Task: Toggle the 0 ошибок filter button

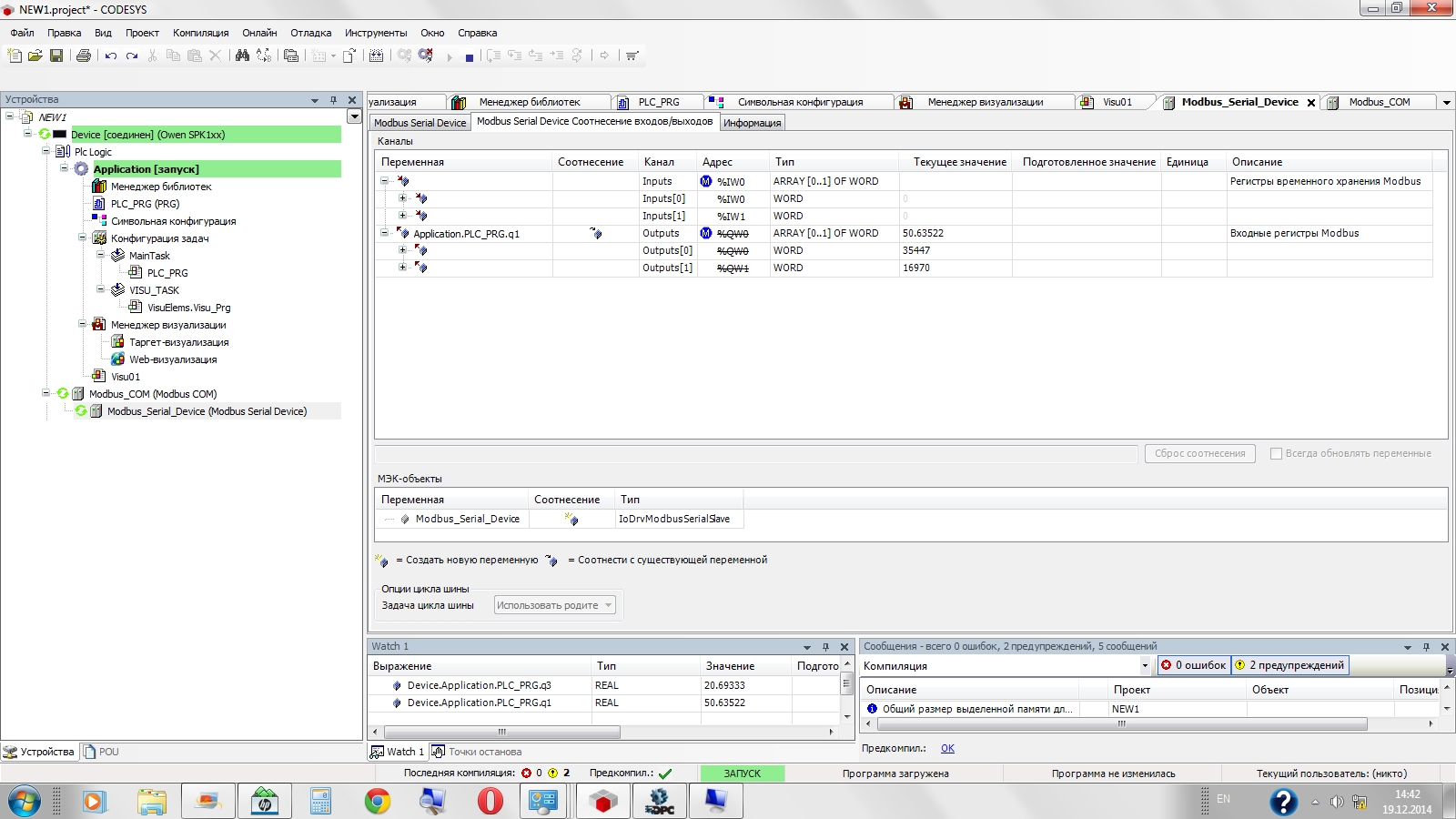Action: (x=1193, y=665)
